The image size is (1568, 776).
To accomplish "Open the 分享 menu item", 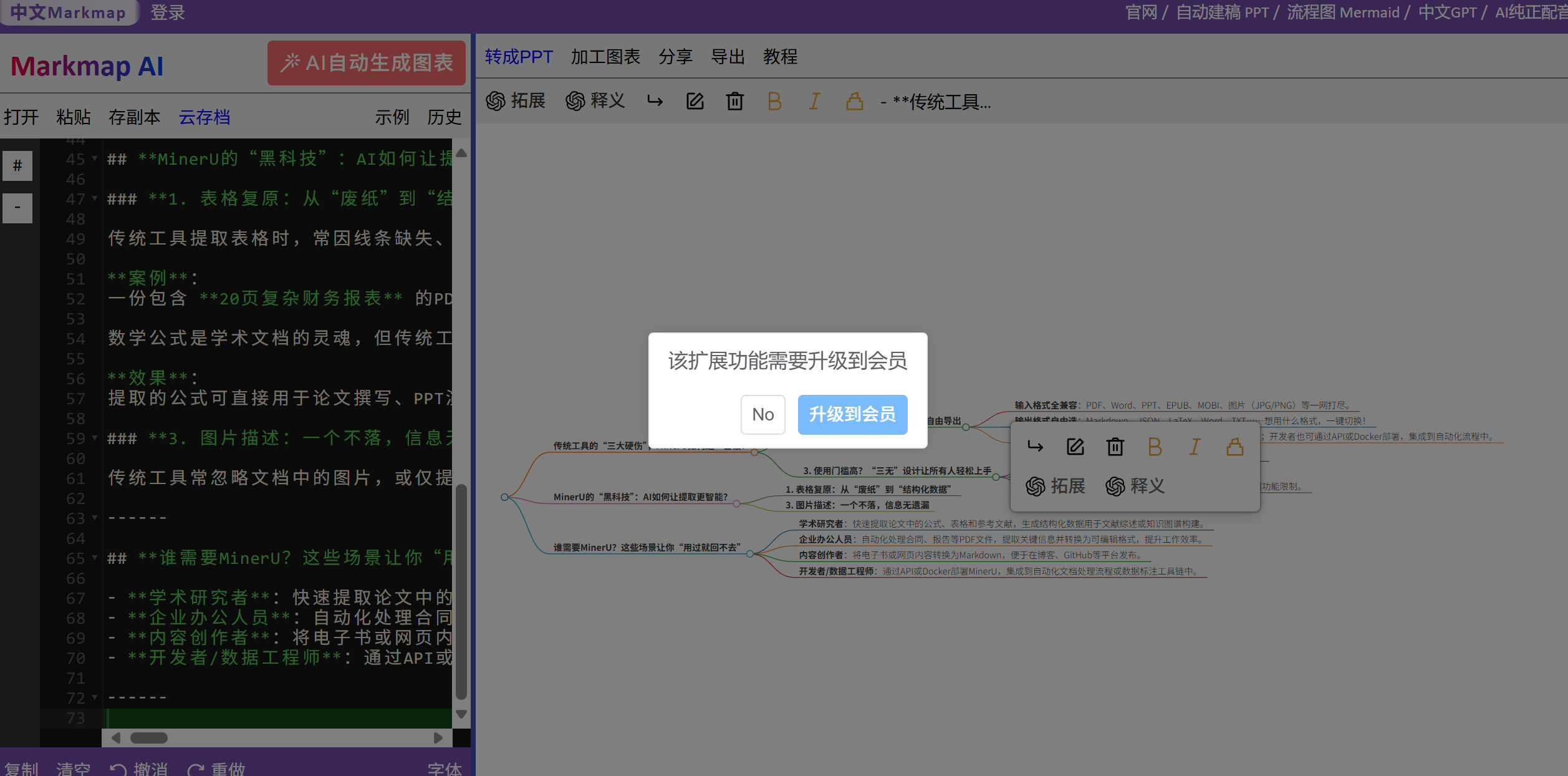I will coord(676,56).
